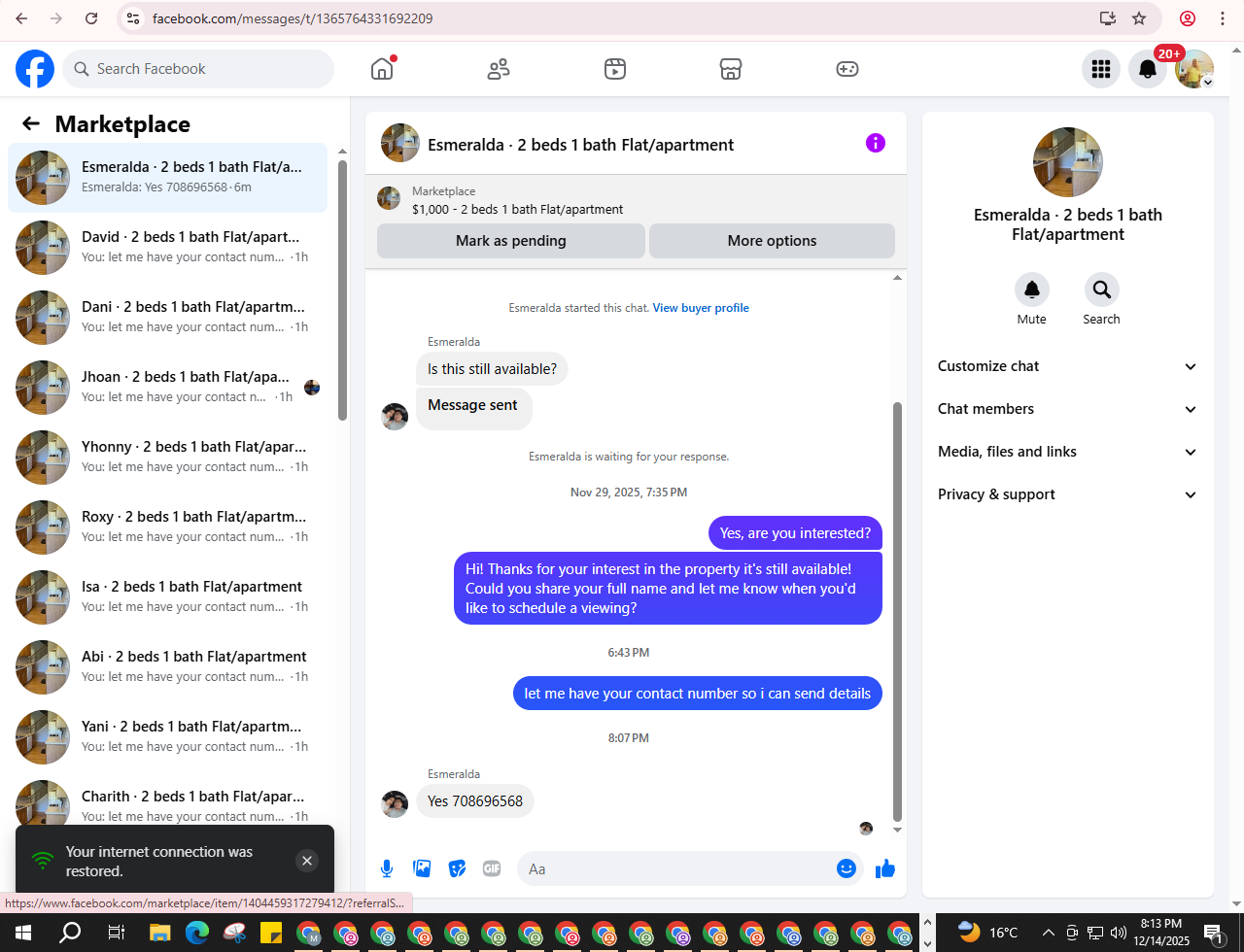Open File Explorer from the taskbar
This screenshot has height=952, width=1244.
[159, 933]
